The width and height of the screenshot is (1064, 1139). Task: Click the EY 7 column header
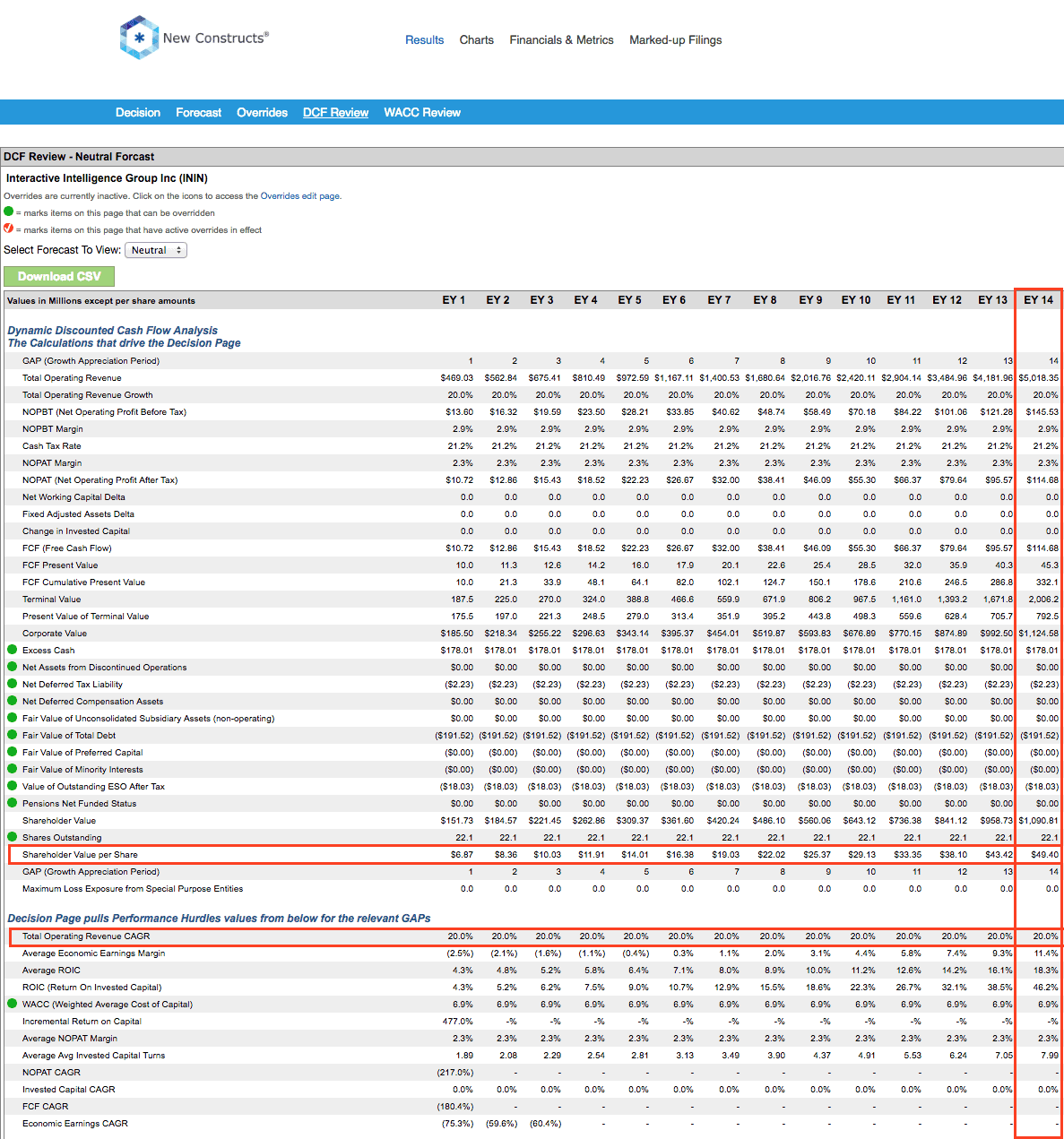pos(719,300)
